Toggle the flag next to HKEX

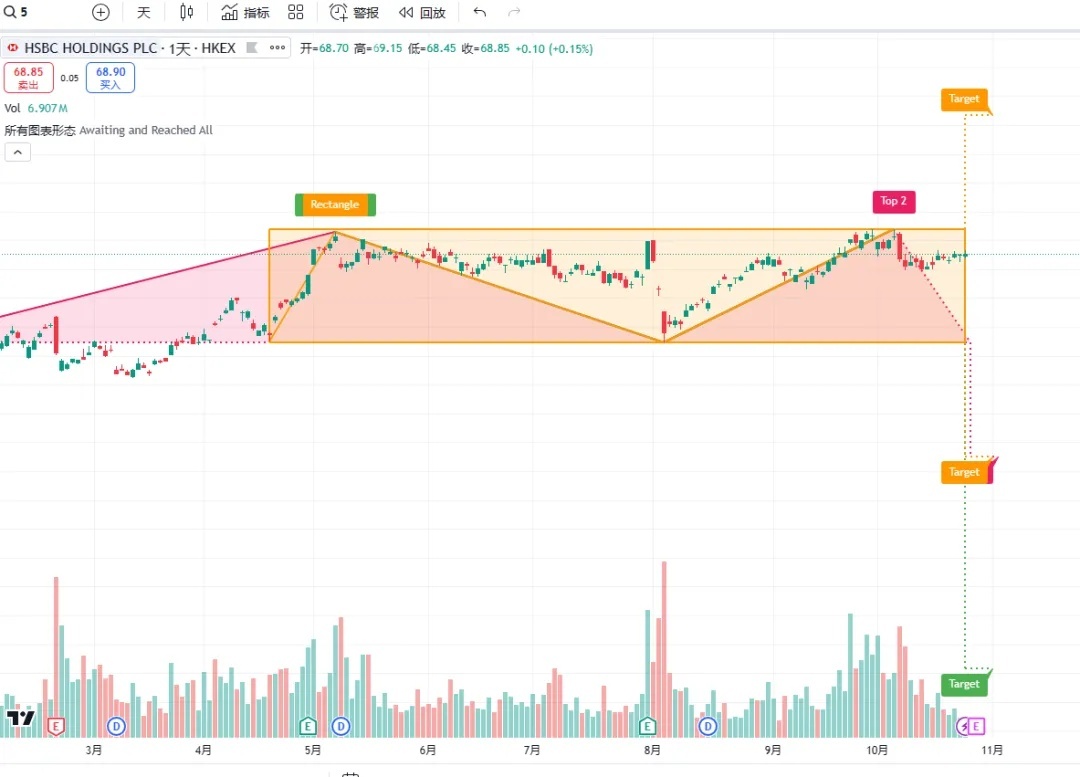252,48
